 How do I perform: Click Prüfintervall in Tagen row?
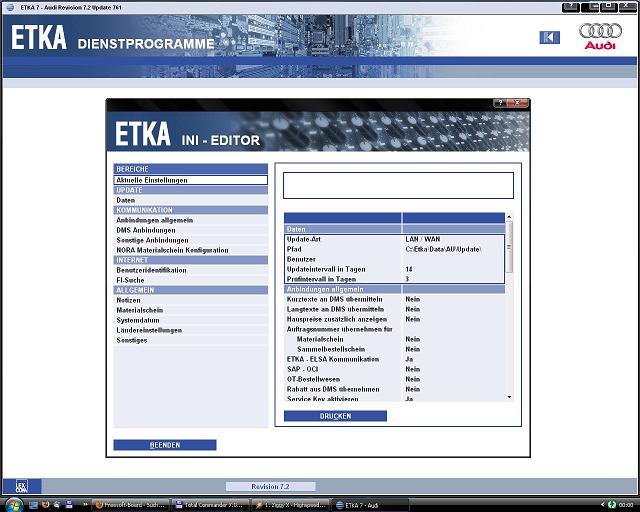[394, 279]
